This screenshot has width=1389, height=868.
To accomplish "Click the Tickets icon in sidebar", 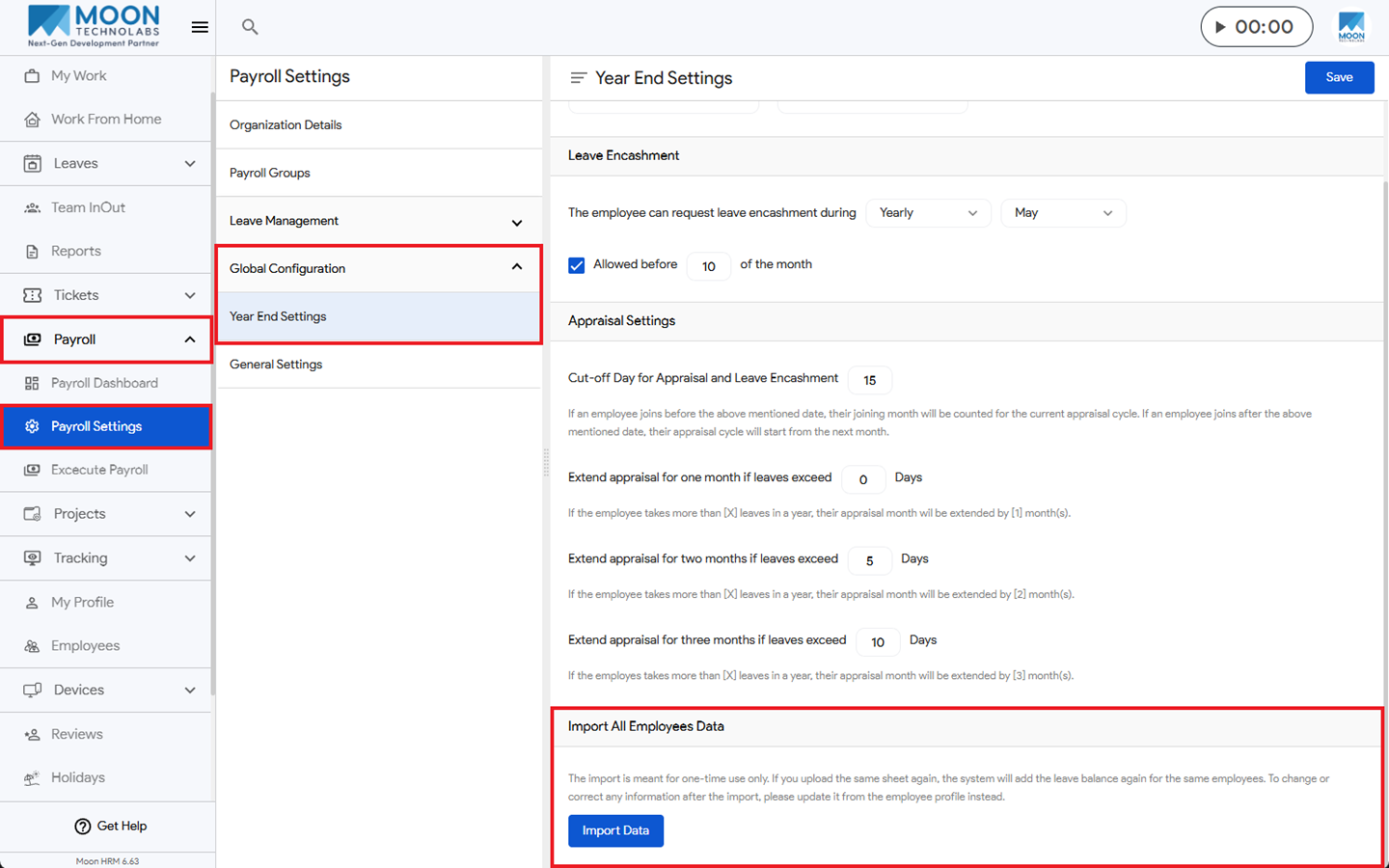I will click(32, 295).
